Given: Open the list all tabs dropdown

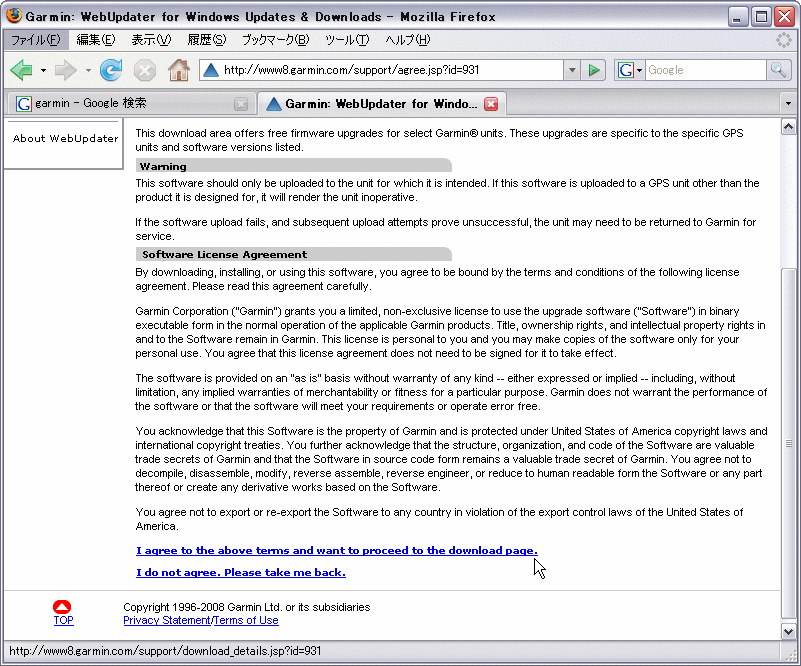Looking at the screenshot, I should pos(788,104).
